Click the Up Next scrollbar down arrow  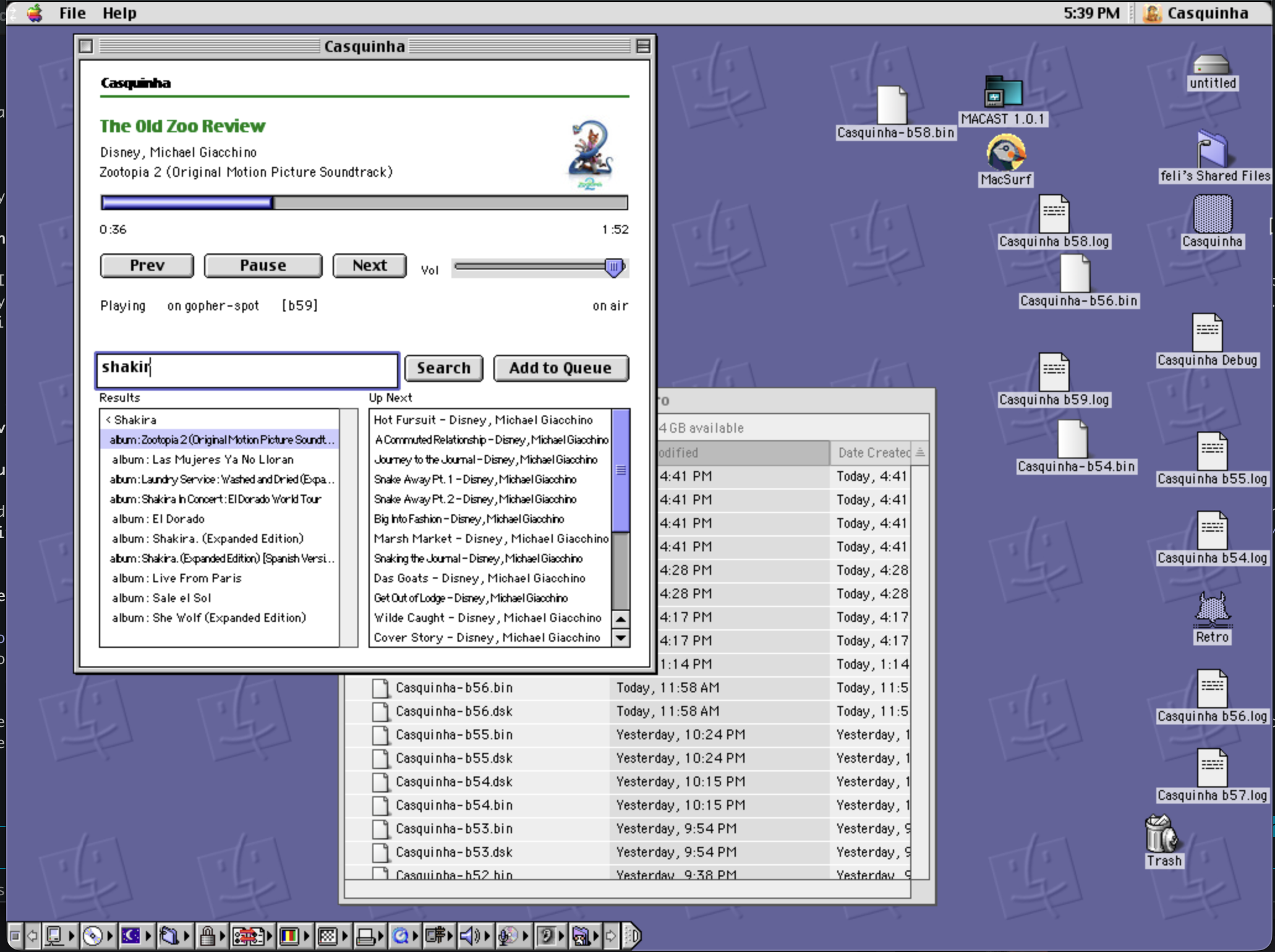621,637
